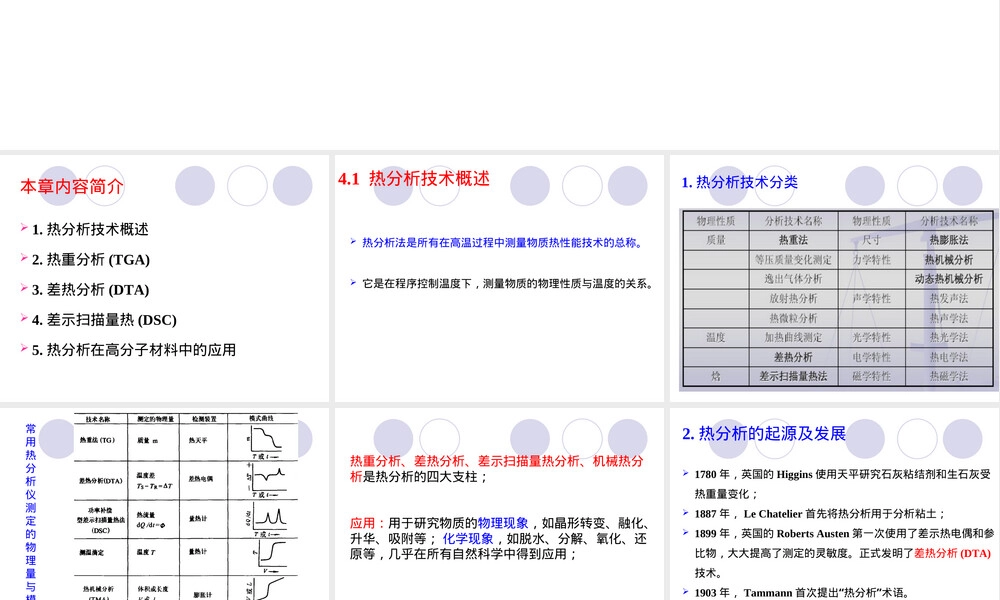
Task: Click table cell 等压质量变化测定
Action: (x=793, y=260)
